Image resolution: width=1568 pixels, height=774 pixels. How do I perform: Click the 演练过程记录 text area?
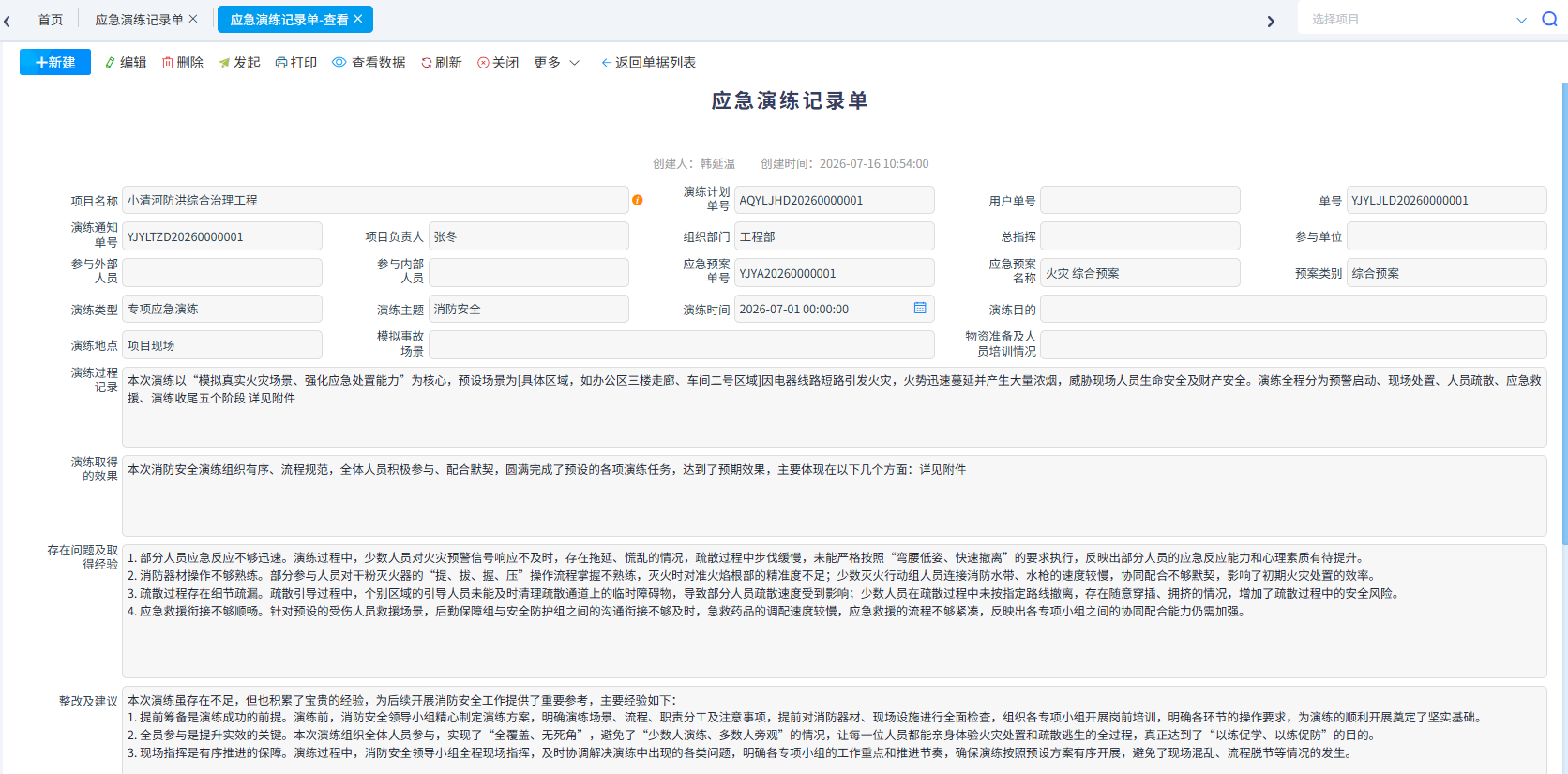(835, 407)
